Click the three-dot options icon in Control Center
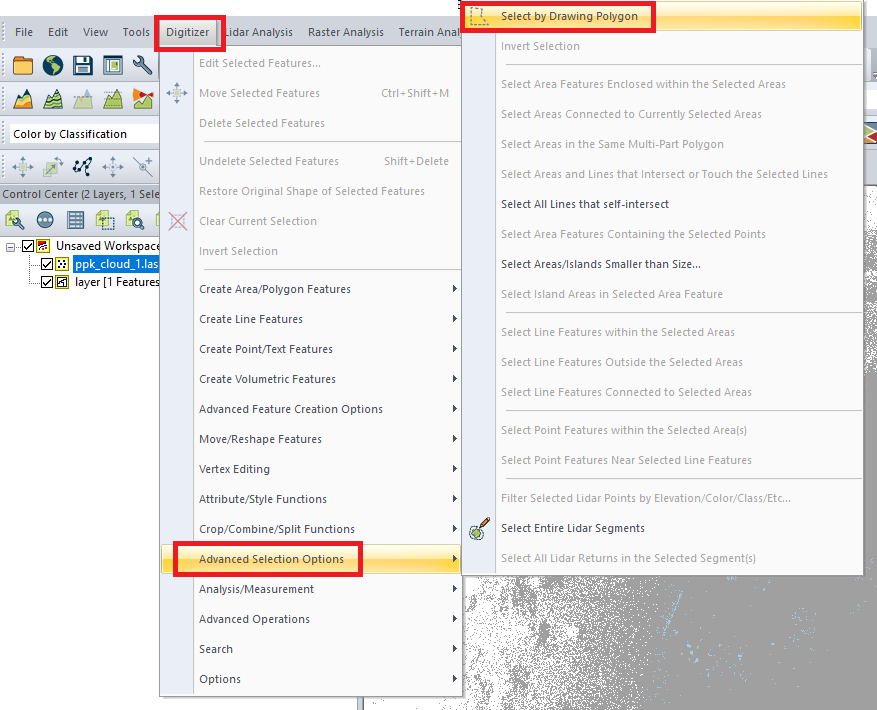 coord(45,220)
